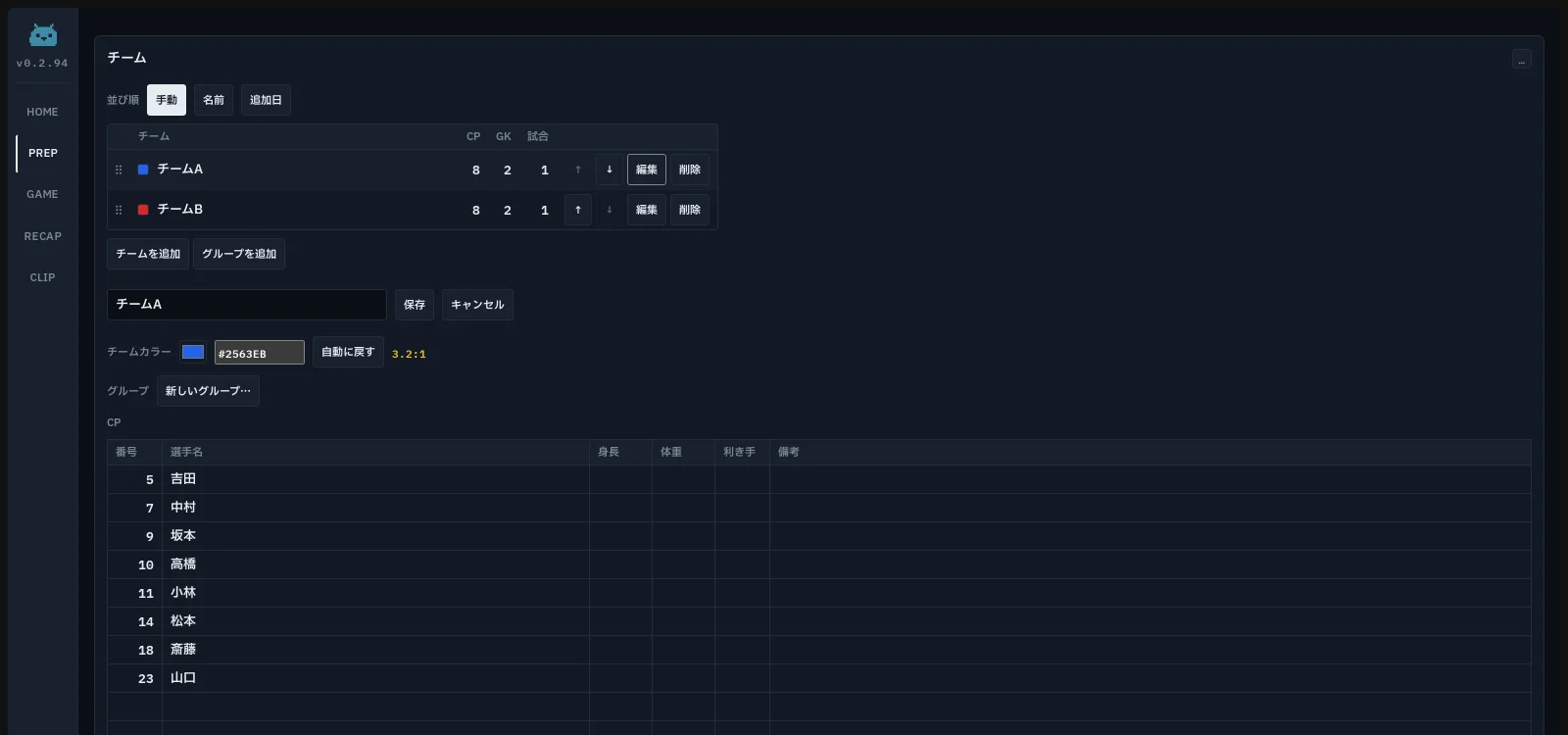The width and height of the screenshot is (1568, 735).
Task: Move チームB up with arrow icon
Action: pos(578,210)
